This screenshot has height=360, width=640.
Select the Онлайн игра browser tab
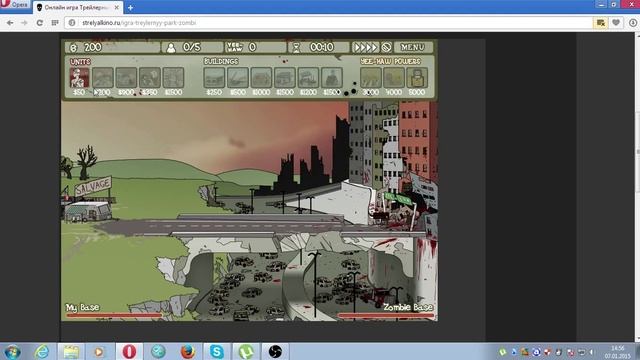coord(76,7)
